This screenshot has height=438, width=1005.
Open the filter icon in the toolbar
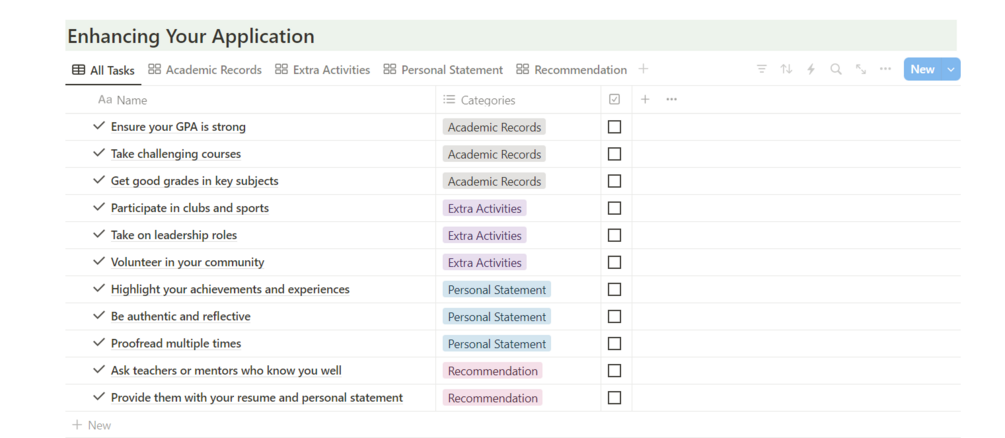(x=762, y=69)
